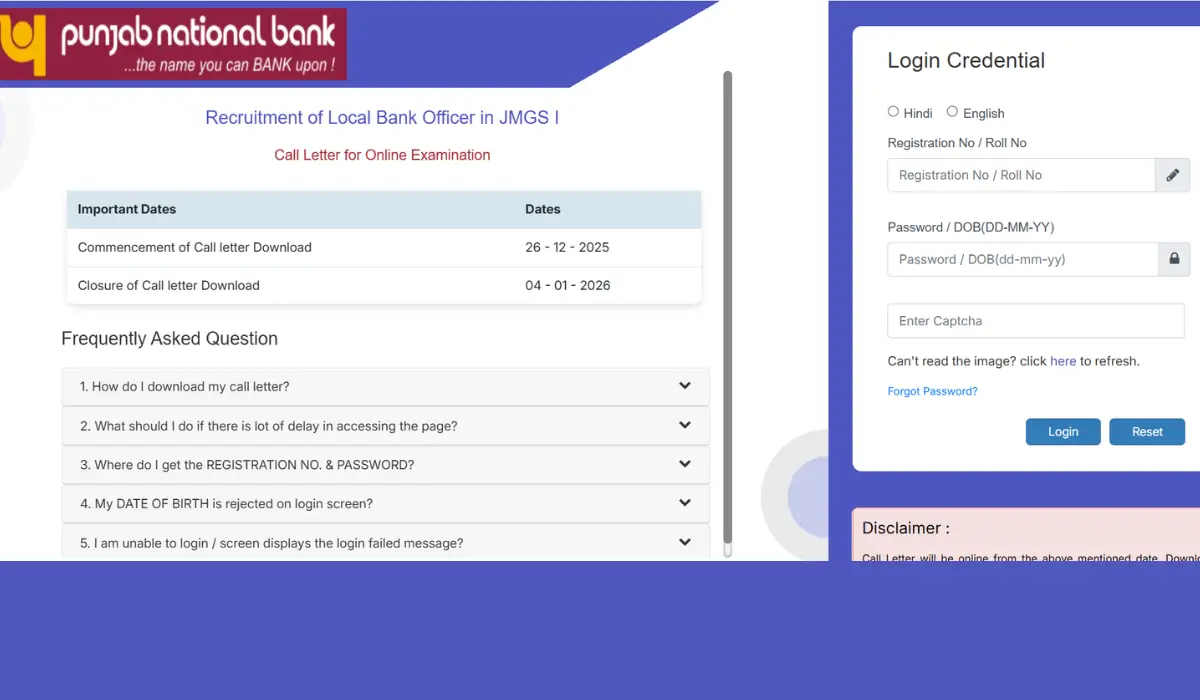Screen dimensions: 1200x700
Task: Click the Enter Captcha field
Action: click(1035, 320)
